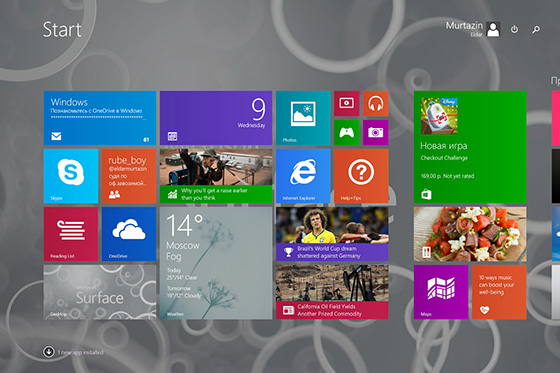
Task: Launch Internet Explorer tile
Action: click(303, 176)
